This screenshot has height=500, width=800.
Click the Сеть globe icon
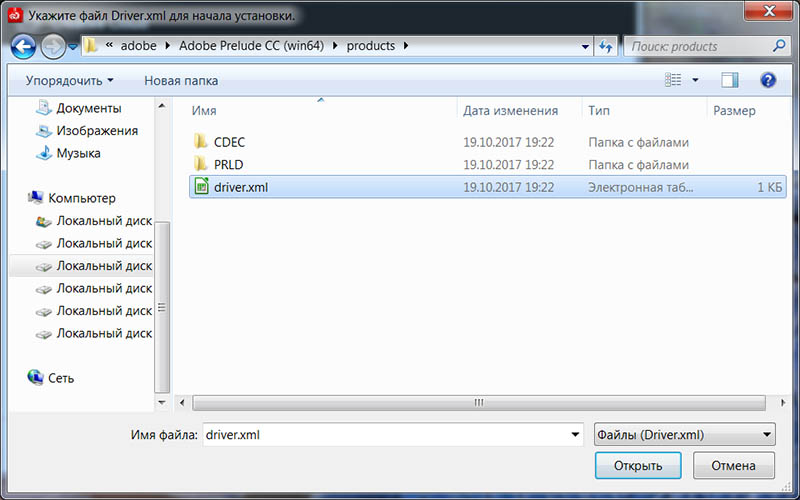click(x=35, y=377)
